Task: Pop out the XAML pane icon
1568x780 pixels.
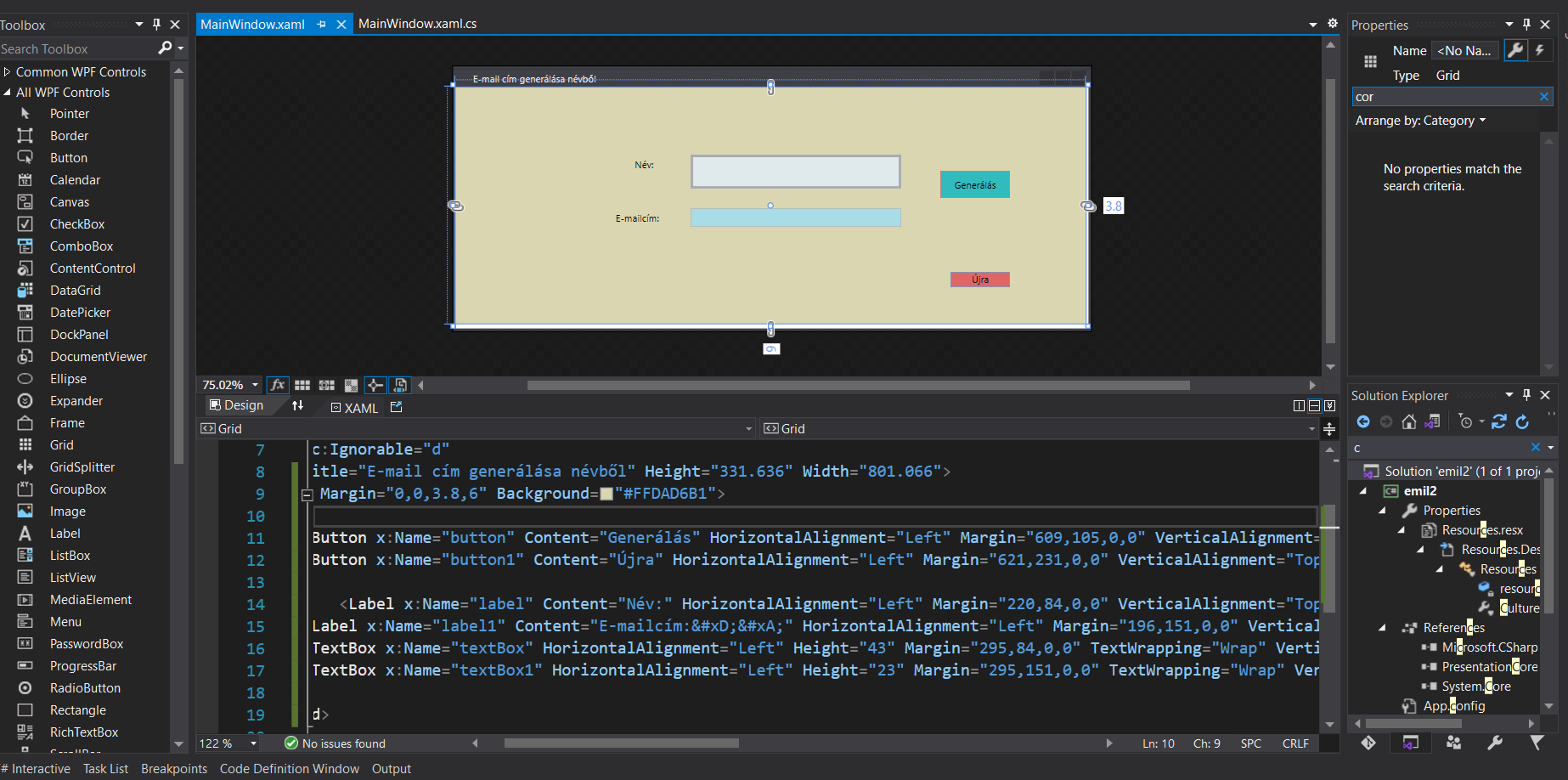Action: (396, 407)
